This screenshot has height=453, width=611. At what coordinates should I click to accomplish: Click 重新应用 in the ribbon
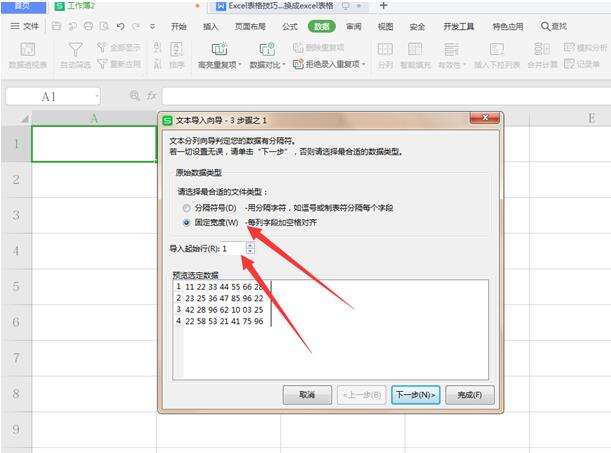(119, 64)
